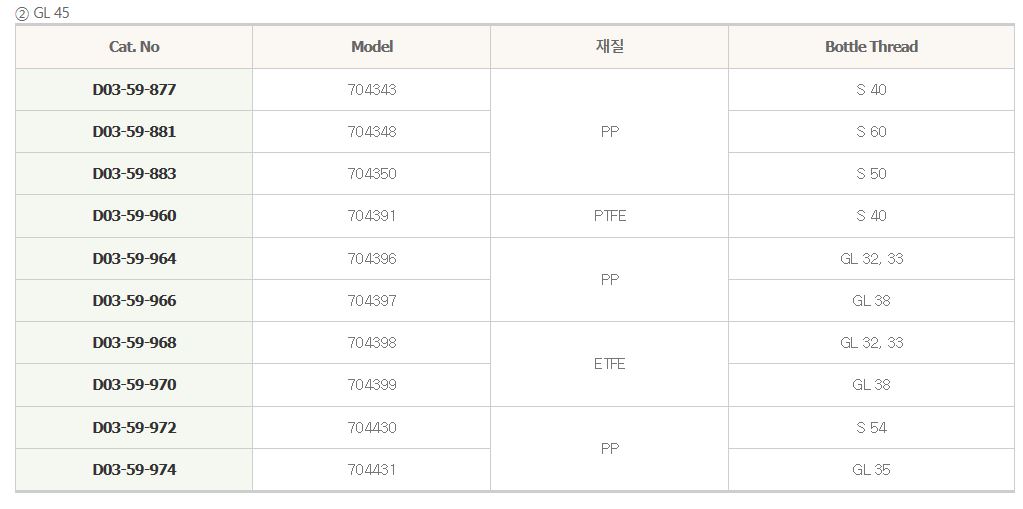Click the 재질 column header
Viewport: 1023px width, 509px height.
click(x=609, y=47)
